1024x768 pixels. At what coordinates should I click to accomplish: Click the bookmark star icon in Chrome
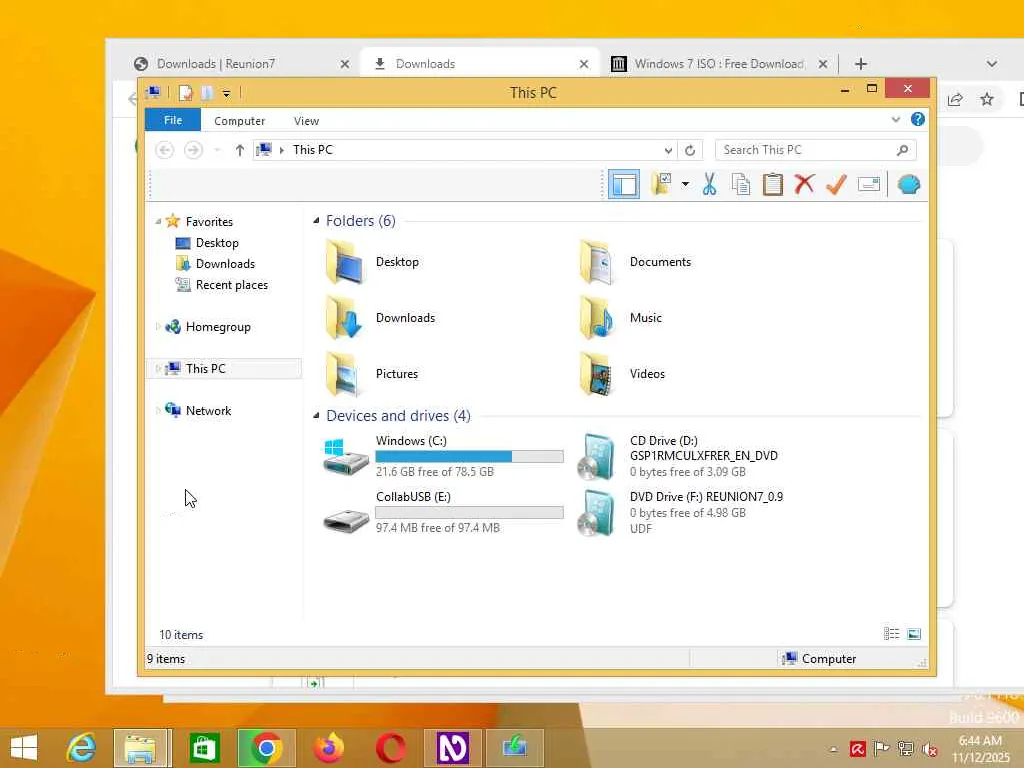coord(987,99)
